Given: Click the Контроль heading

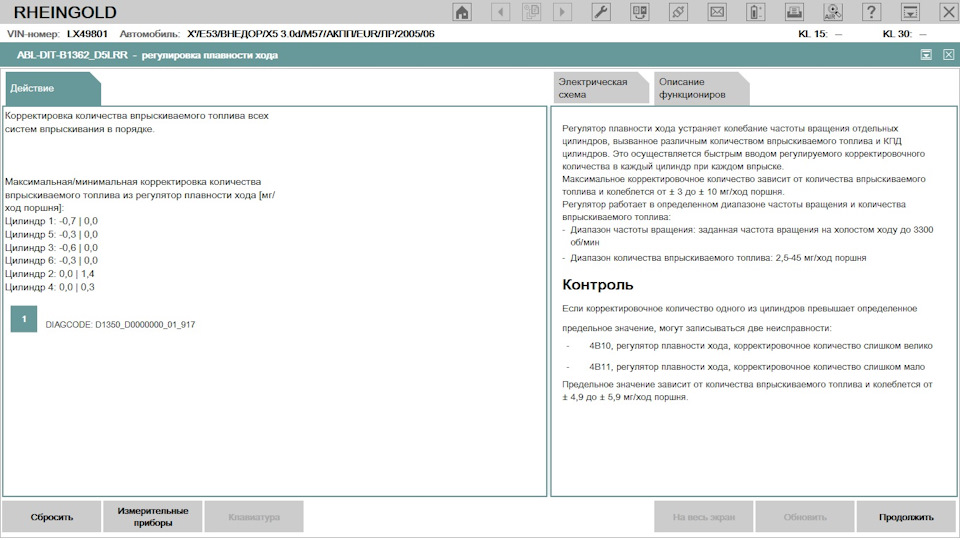Looking at the screenshot, I should pos(598,285).
